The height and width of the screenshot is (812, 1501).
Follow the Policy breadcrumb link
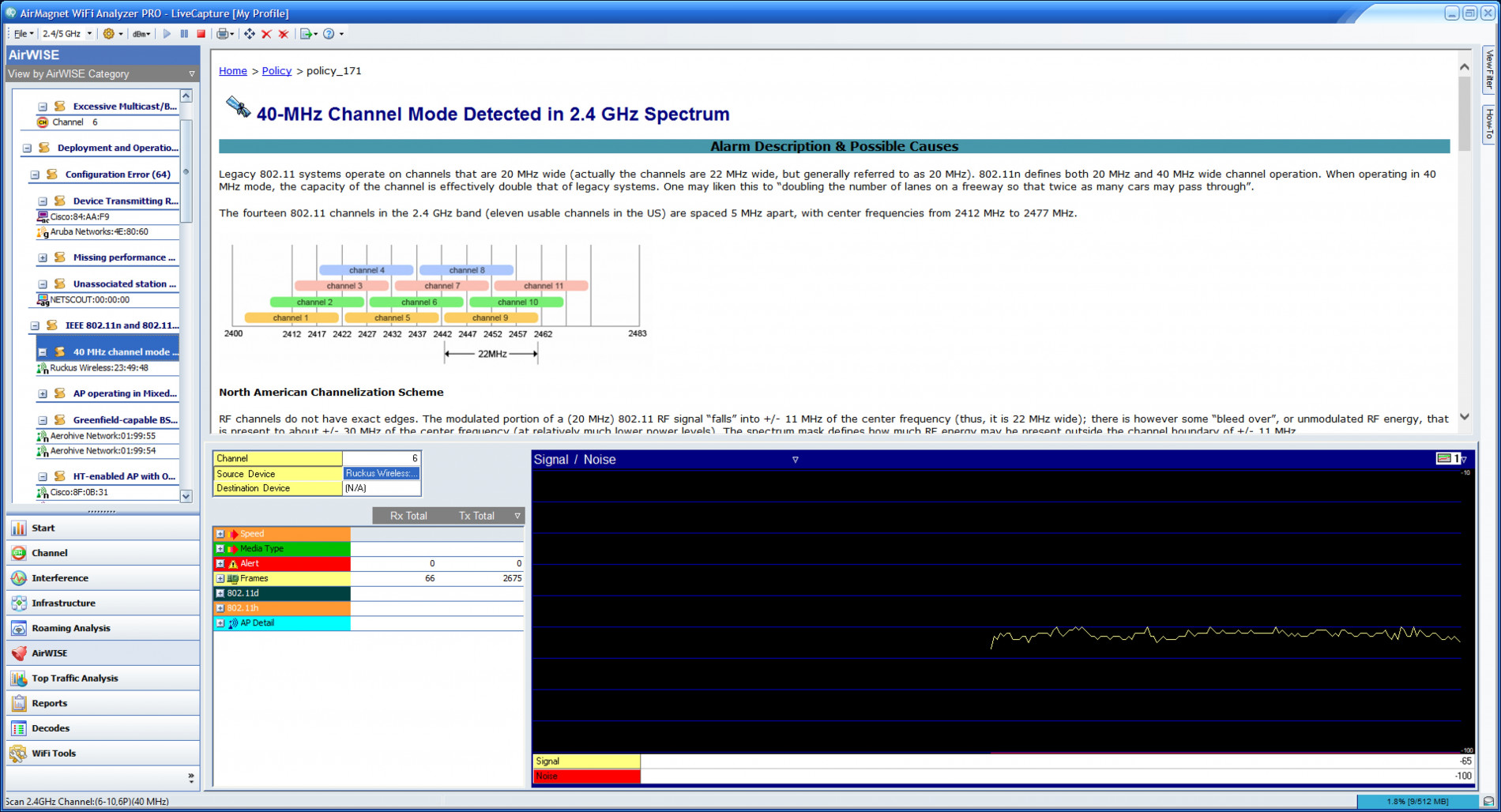pyautogui.click(x=276, y=71)
